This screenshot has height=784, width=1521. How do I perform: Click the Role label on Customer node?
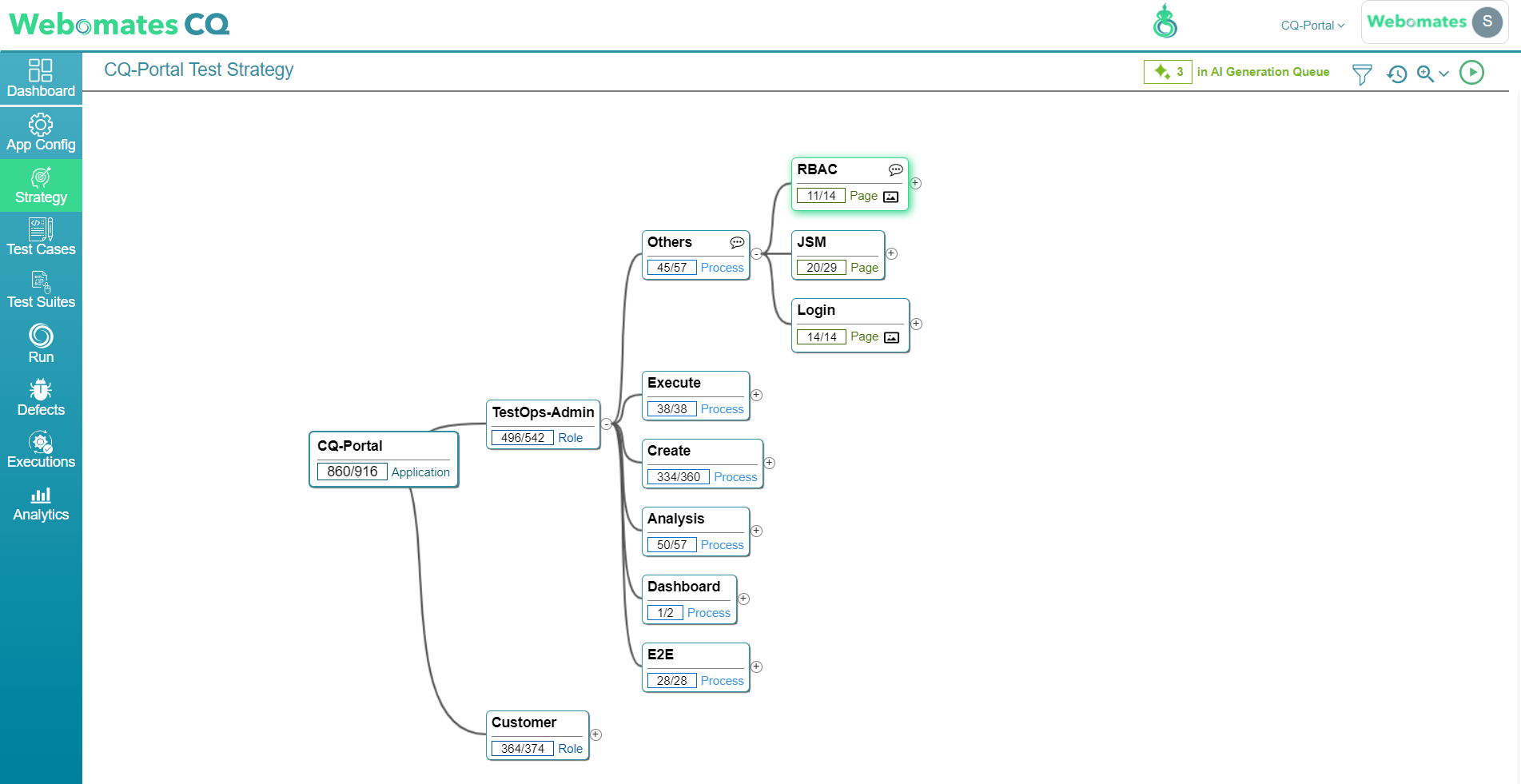pyautogui.click(x=571, y=749)
